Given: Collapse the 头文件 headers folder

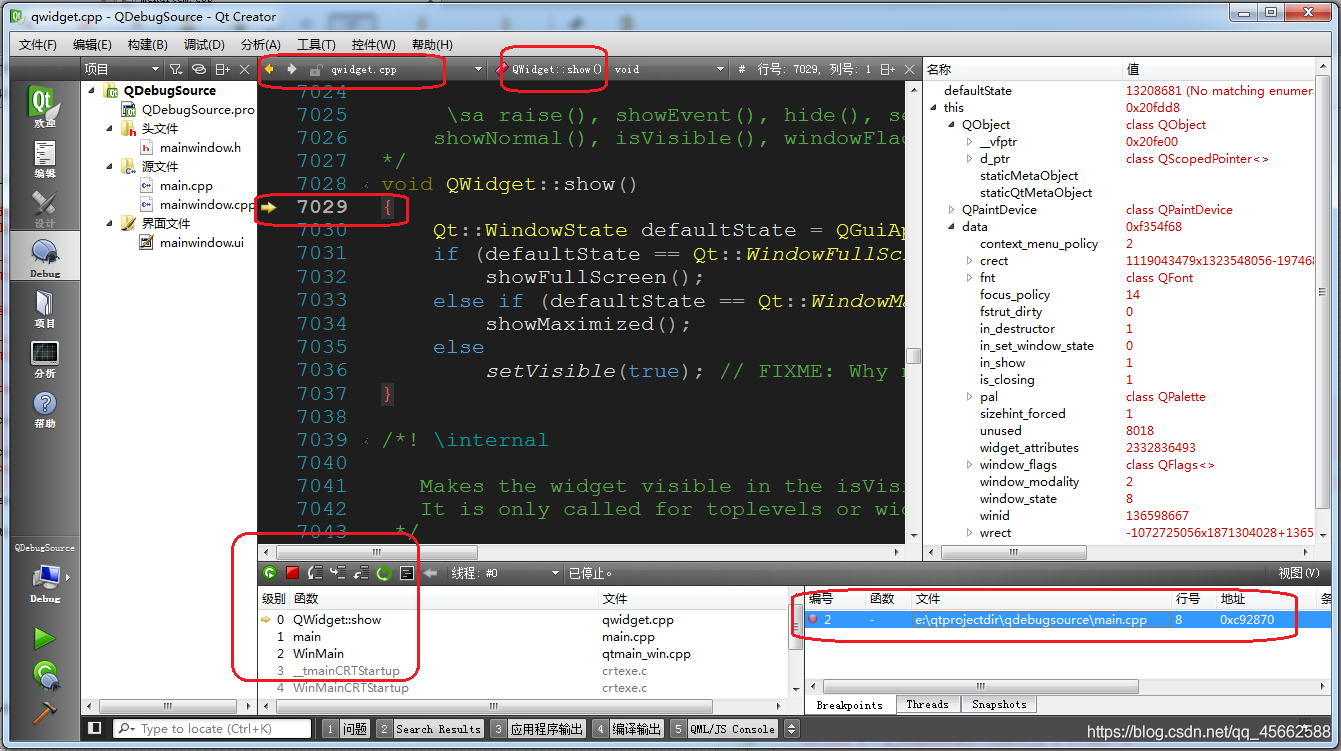Looking at the screenshot, I should pos(111,129).
